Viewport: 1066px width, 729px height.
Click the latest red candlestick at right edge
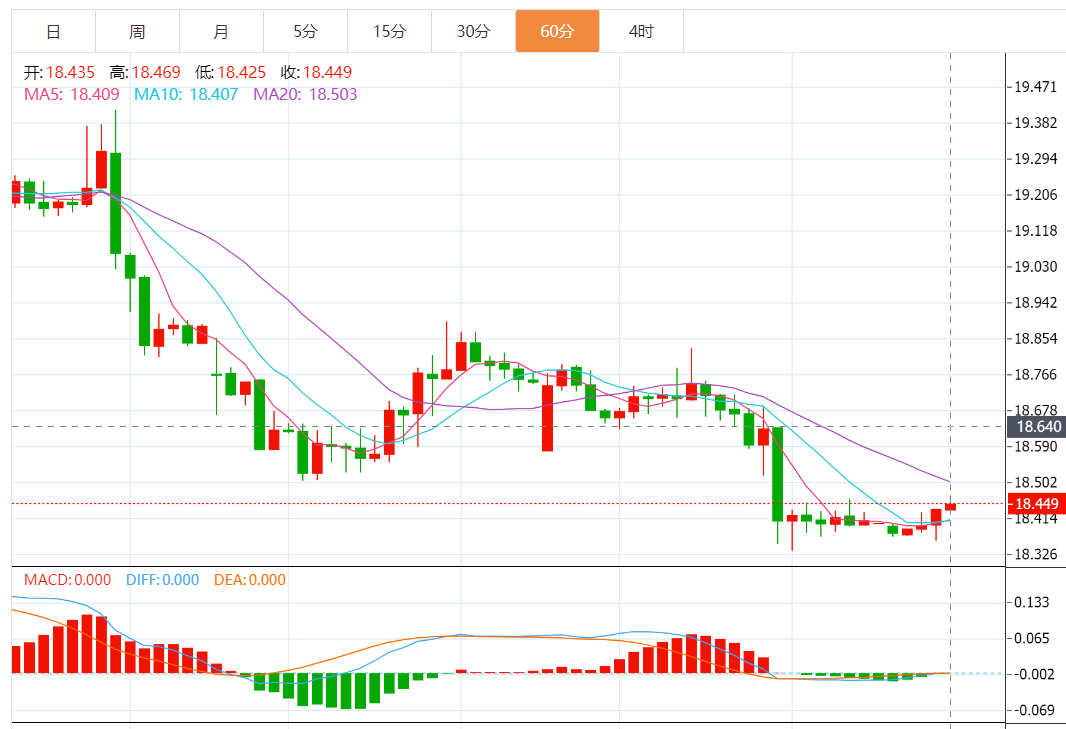(950, 507)
